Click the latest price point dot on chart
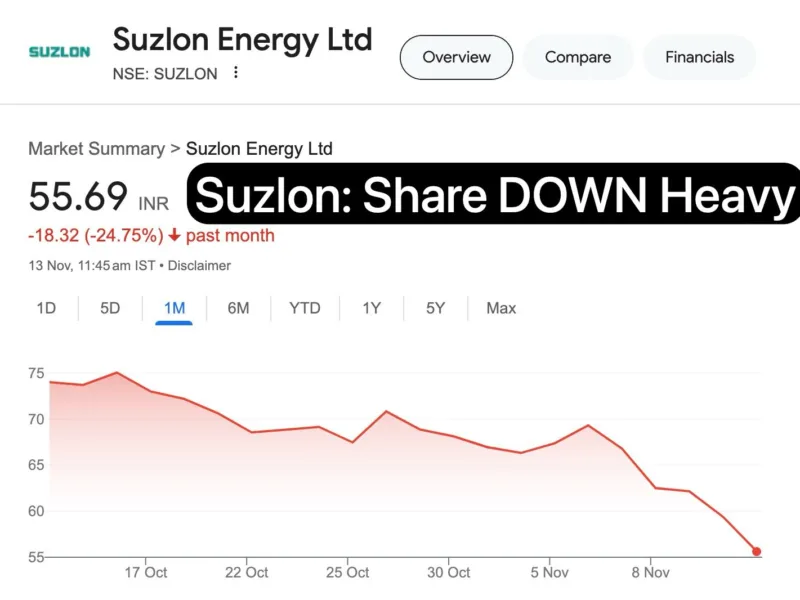 point(756,551)
